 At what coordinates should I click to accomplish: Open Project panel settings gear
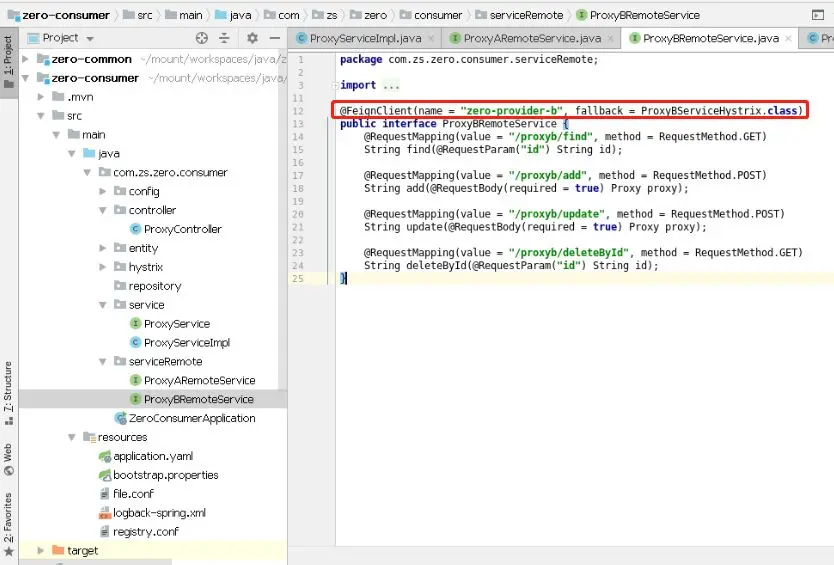tap(252, 38)
